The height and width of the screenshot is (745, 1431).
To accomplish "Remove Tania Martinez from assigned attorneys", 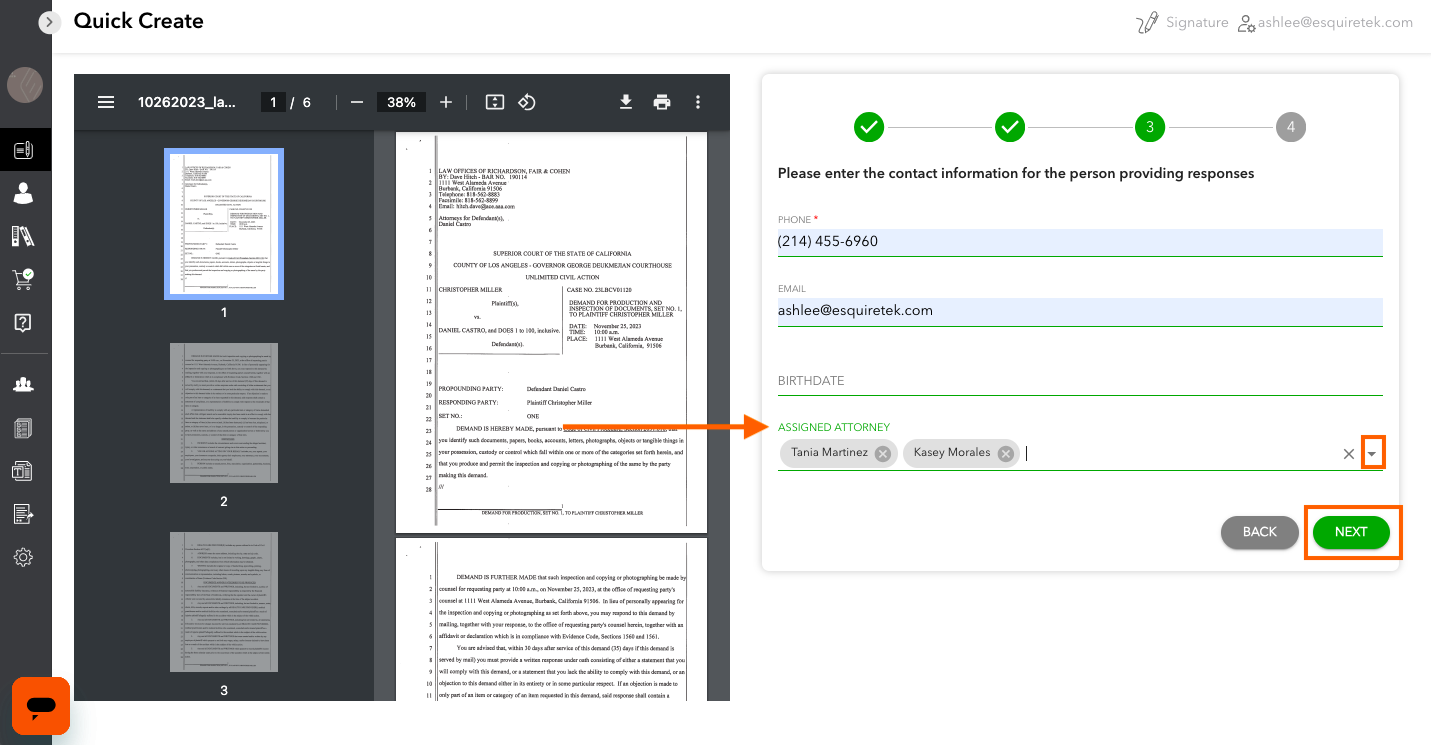I will point(882,454).
